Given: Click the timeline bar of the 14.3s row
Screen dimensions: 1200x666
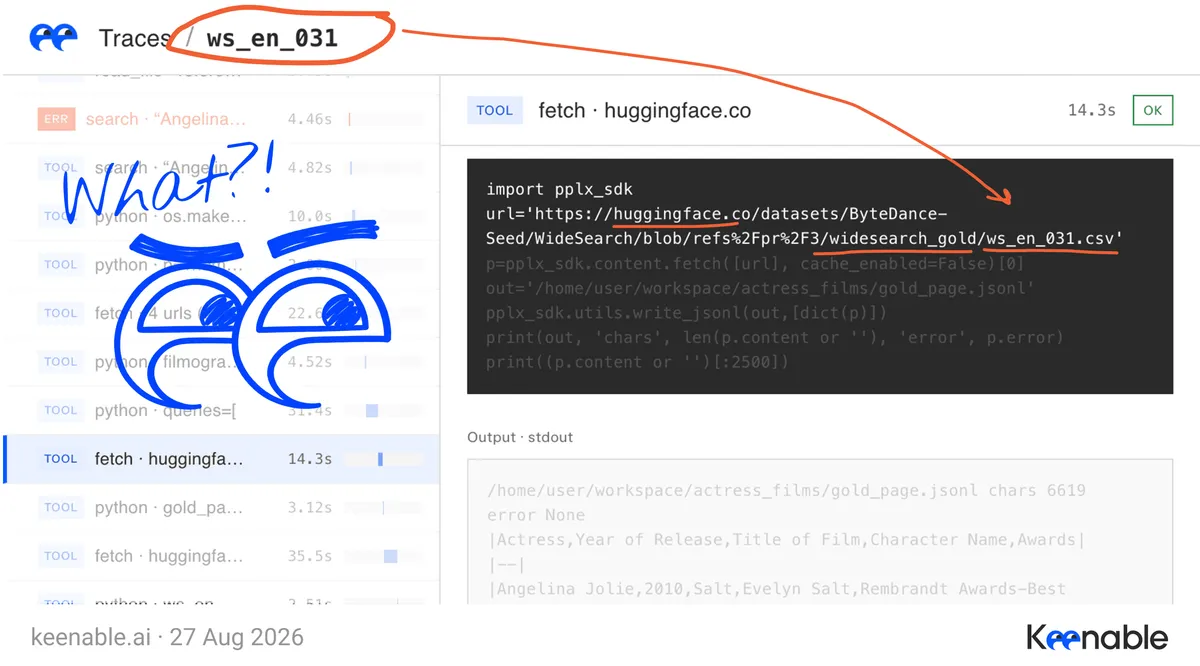Looking at the screenshot, I should click(380, 459).
